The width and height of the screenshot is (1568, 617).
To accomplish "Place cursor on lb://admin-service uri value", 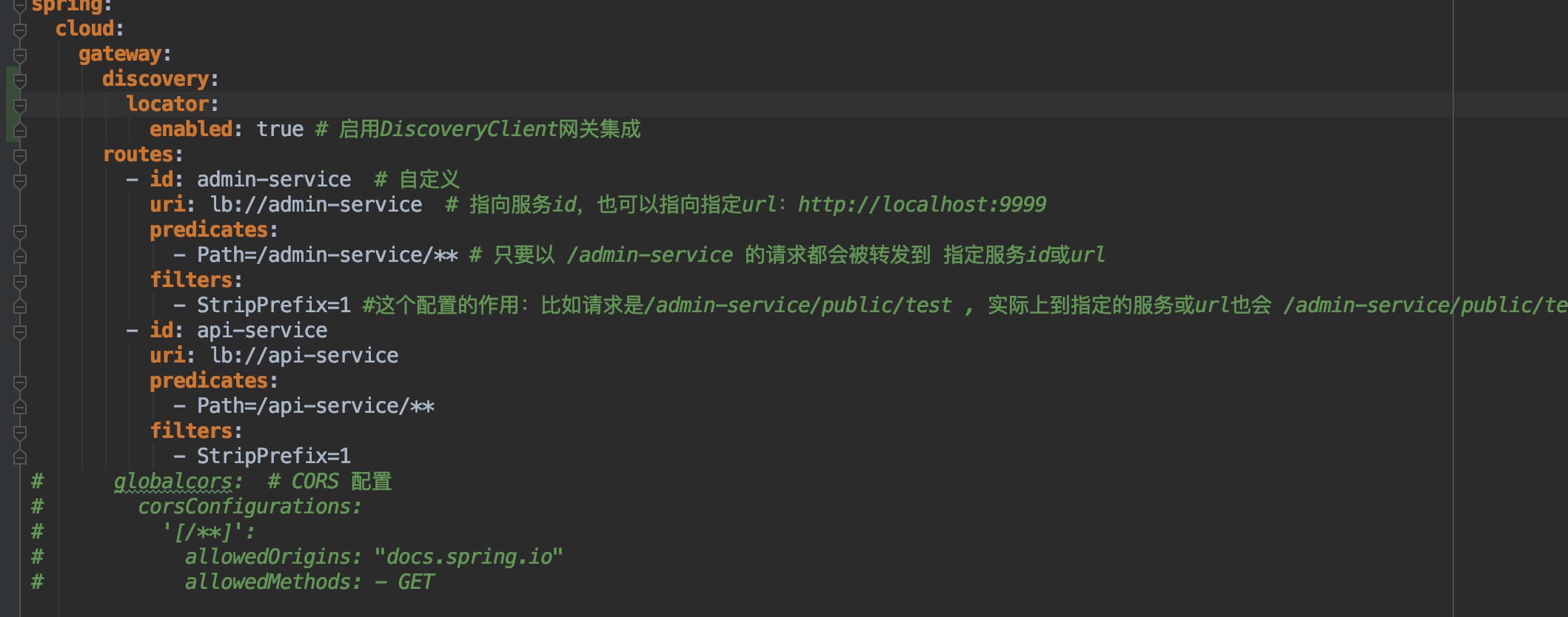I will tap(316, 205).
